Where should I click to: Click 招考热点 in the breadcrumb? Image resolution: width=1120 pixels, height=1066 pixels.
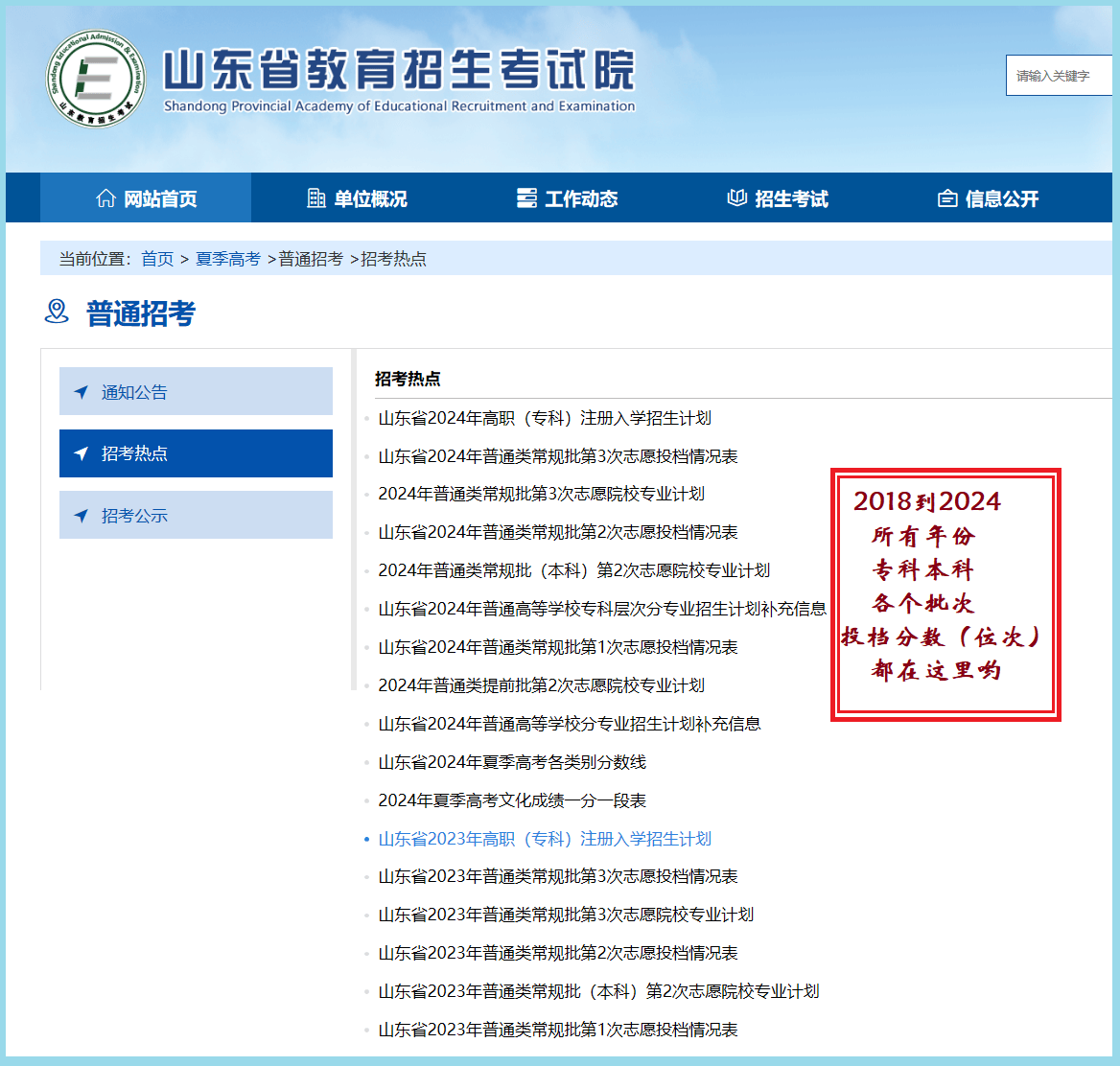[x=393, y=259]
